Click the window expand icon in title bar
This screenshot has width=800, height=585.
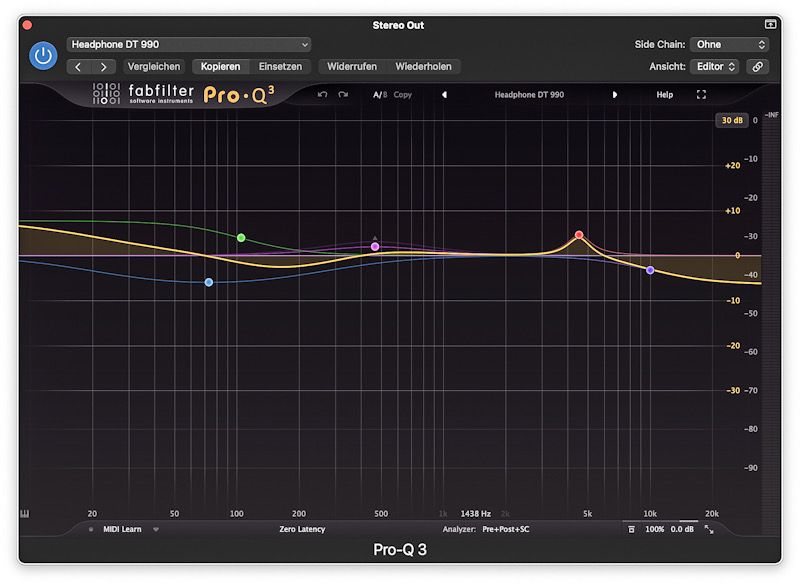click(x=770, y=24)
